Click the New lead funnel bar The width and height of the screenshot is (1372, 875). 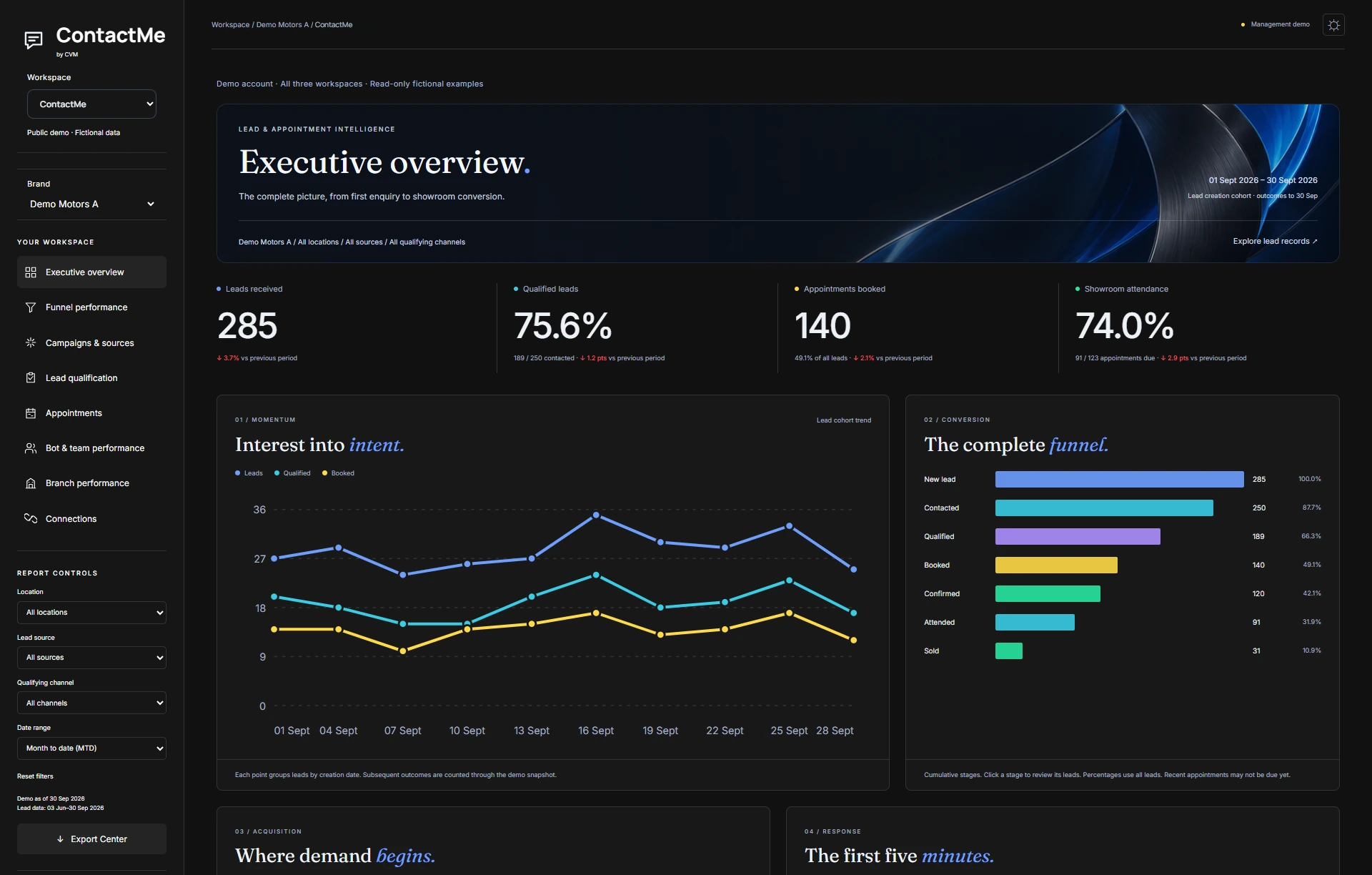point(1119,480)
